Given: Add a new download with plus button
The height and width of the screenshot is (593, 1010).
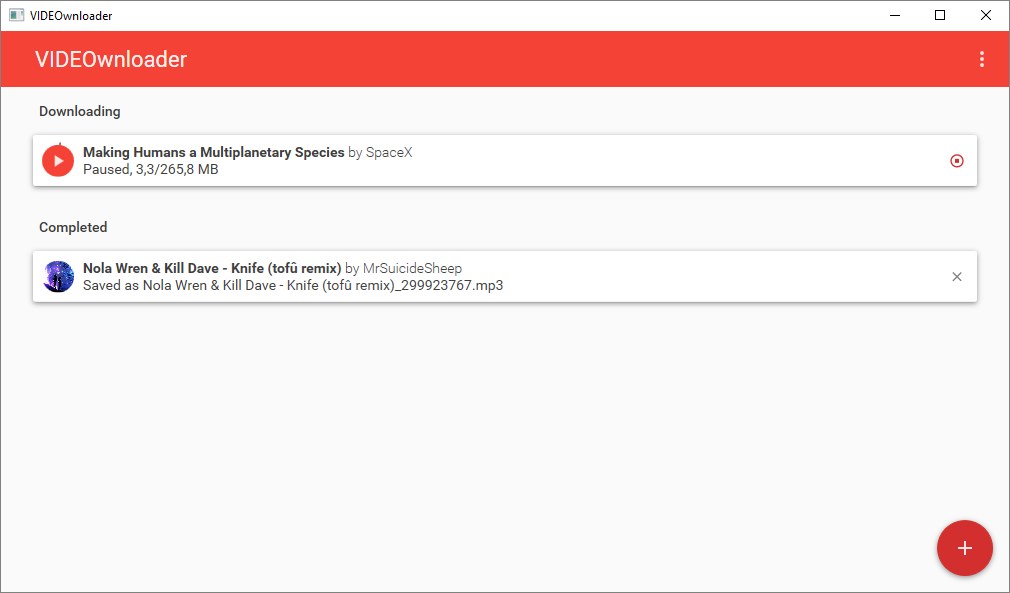Looking at the screenshot, I should (x=964, y=548).
